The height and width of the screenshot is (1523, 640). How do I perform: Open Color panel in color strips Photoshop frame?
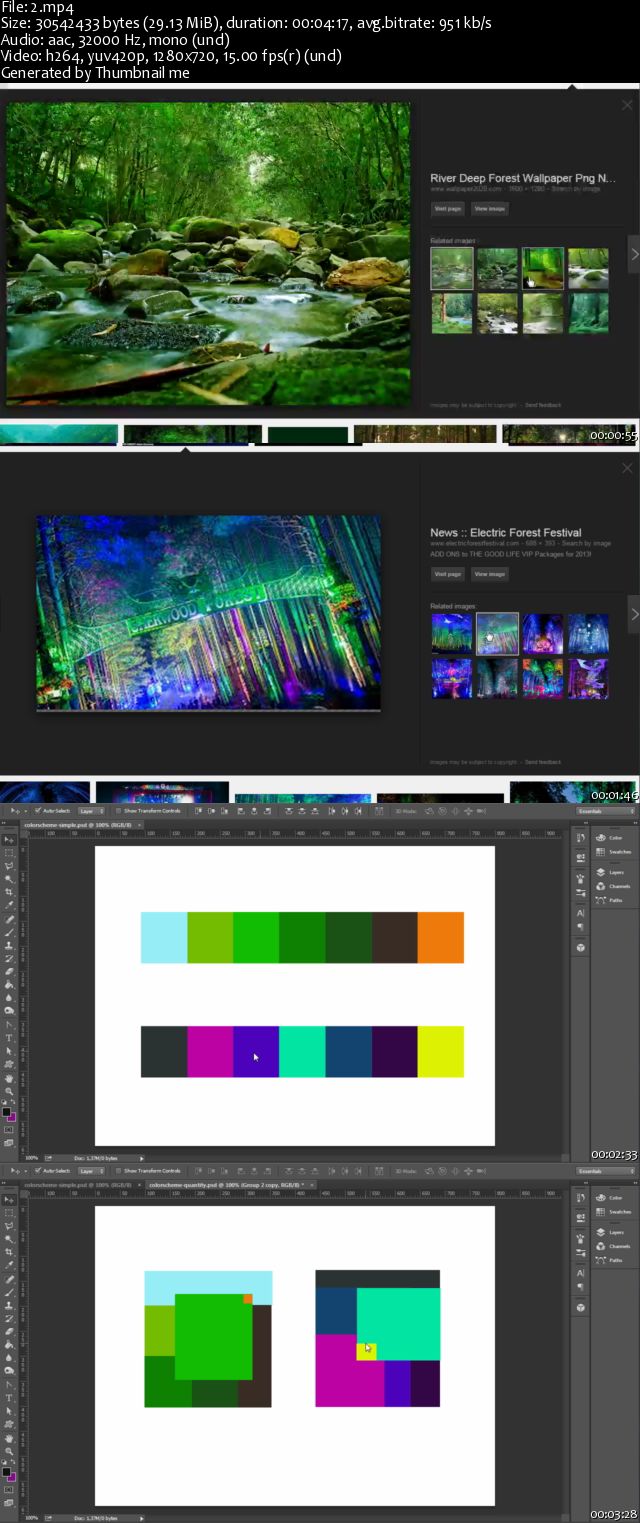(x=609, y=837)
